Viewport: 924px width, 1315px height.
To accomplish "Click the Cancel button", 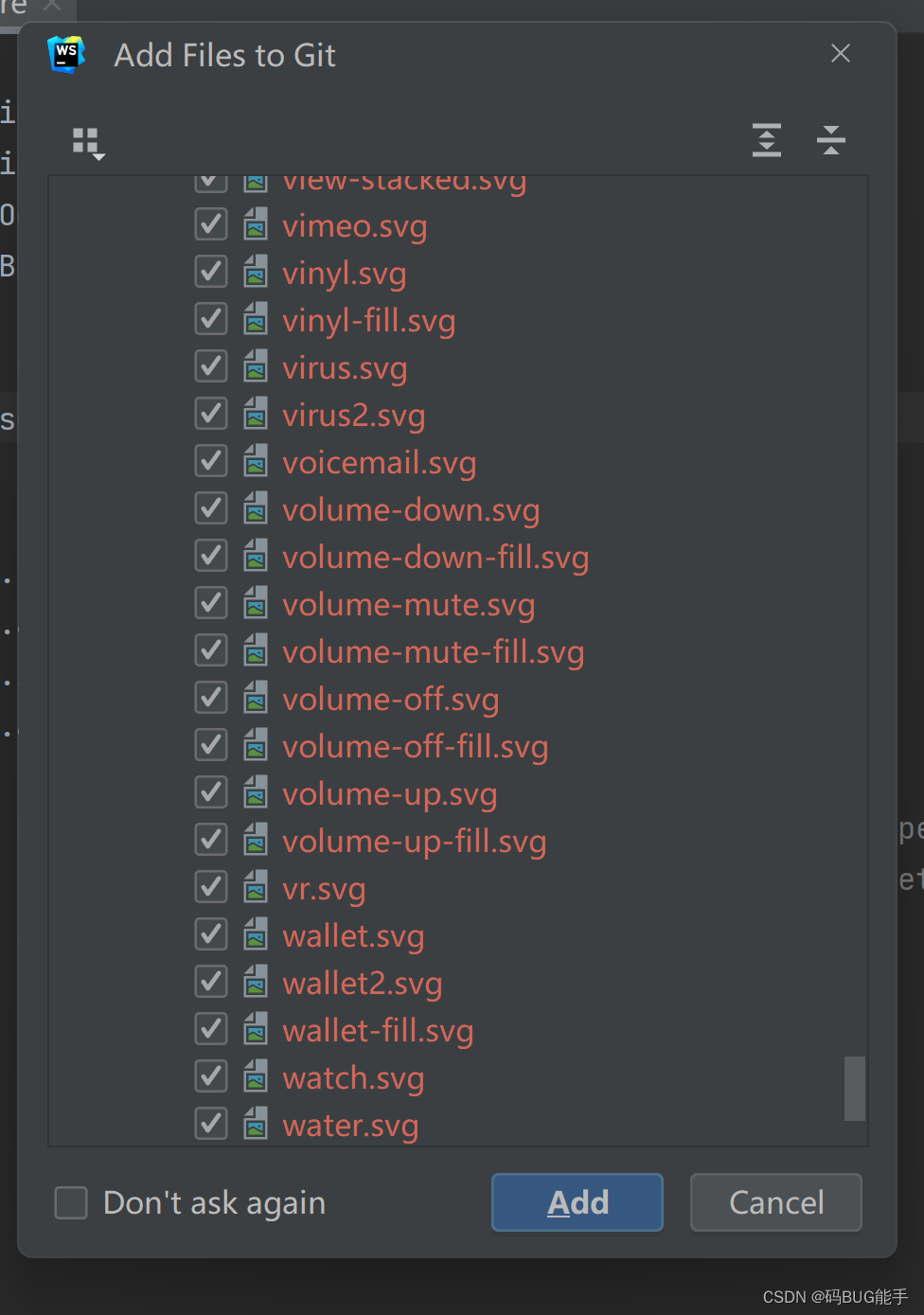I will 775,1202.
